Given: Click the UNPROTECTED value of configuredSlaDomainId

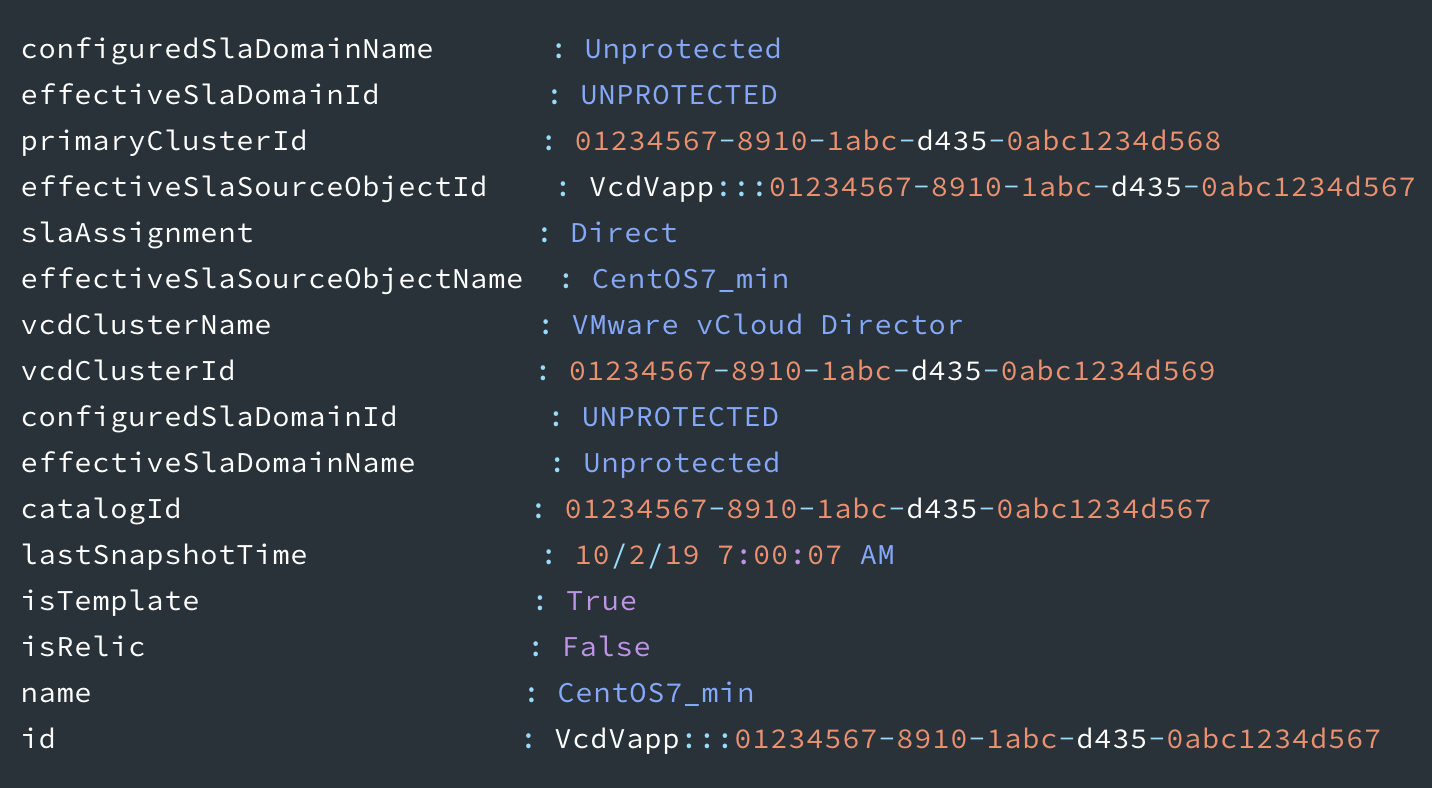Looking at the screenshot, I should point(680,417).
